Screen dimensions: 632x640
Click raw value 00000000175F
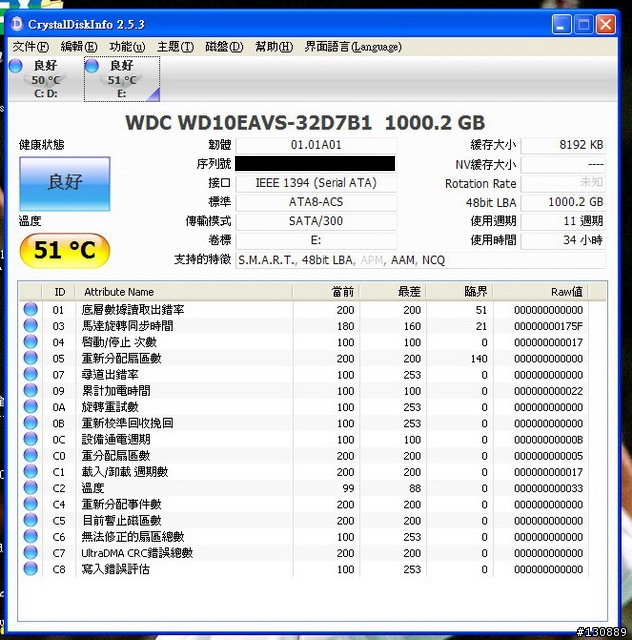pyautogui.click(x=549, y=326)
